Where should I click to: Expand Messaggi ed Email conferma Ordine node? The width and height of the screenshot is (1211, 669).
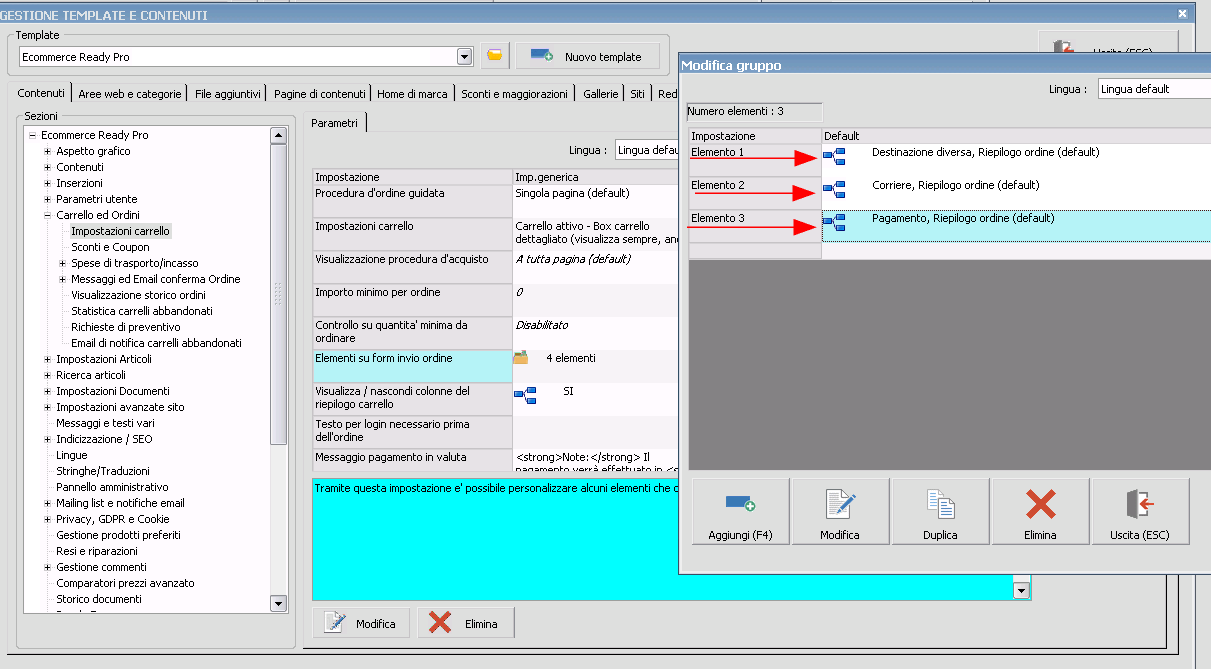click(62, 279)
